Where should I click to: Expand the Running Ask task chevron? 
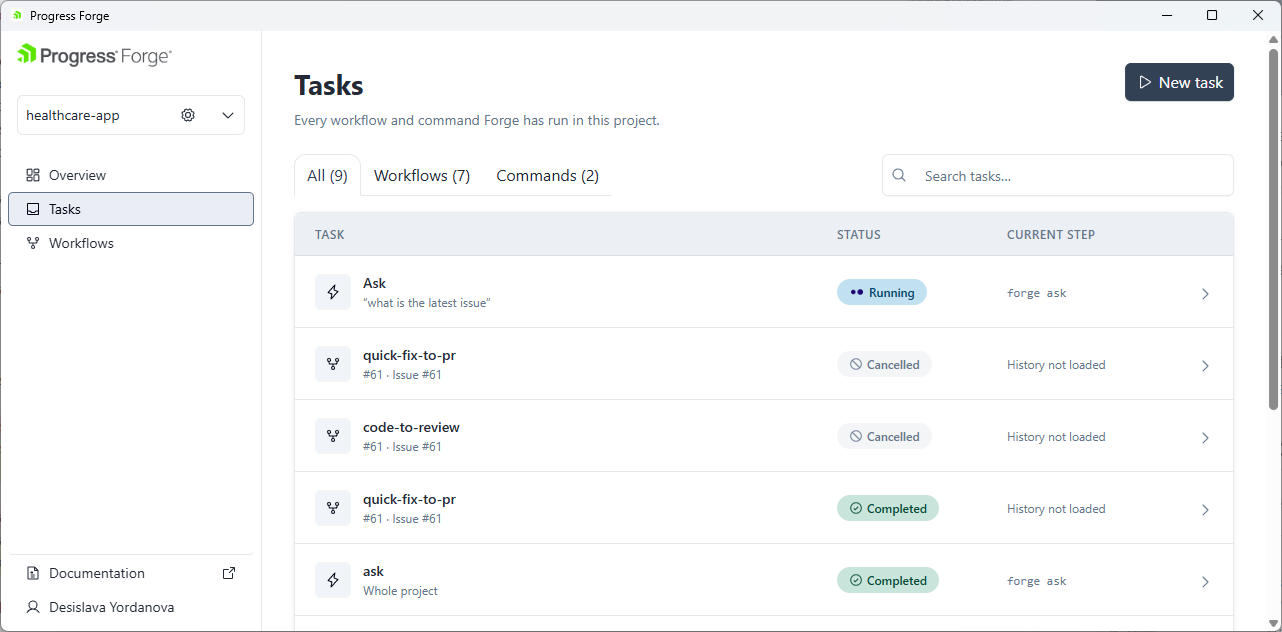[1205, 294]
